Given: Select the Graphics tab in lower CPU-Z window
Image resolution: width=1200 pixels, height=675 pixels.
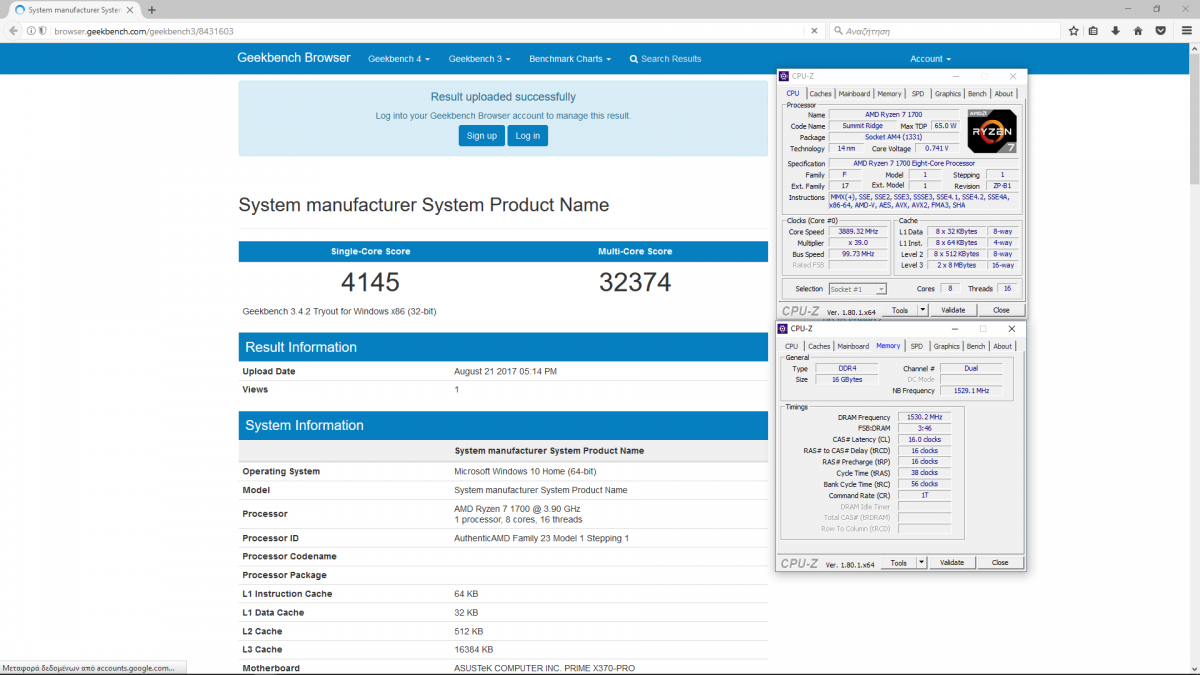Looking at the screenshot, I should (x=947, y=346).
